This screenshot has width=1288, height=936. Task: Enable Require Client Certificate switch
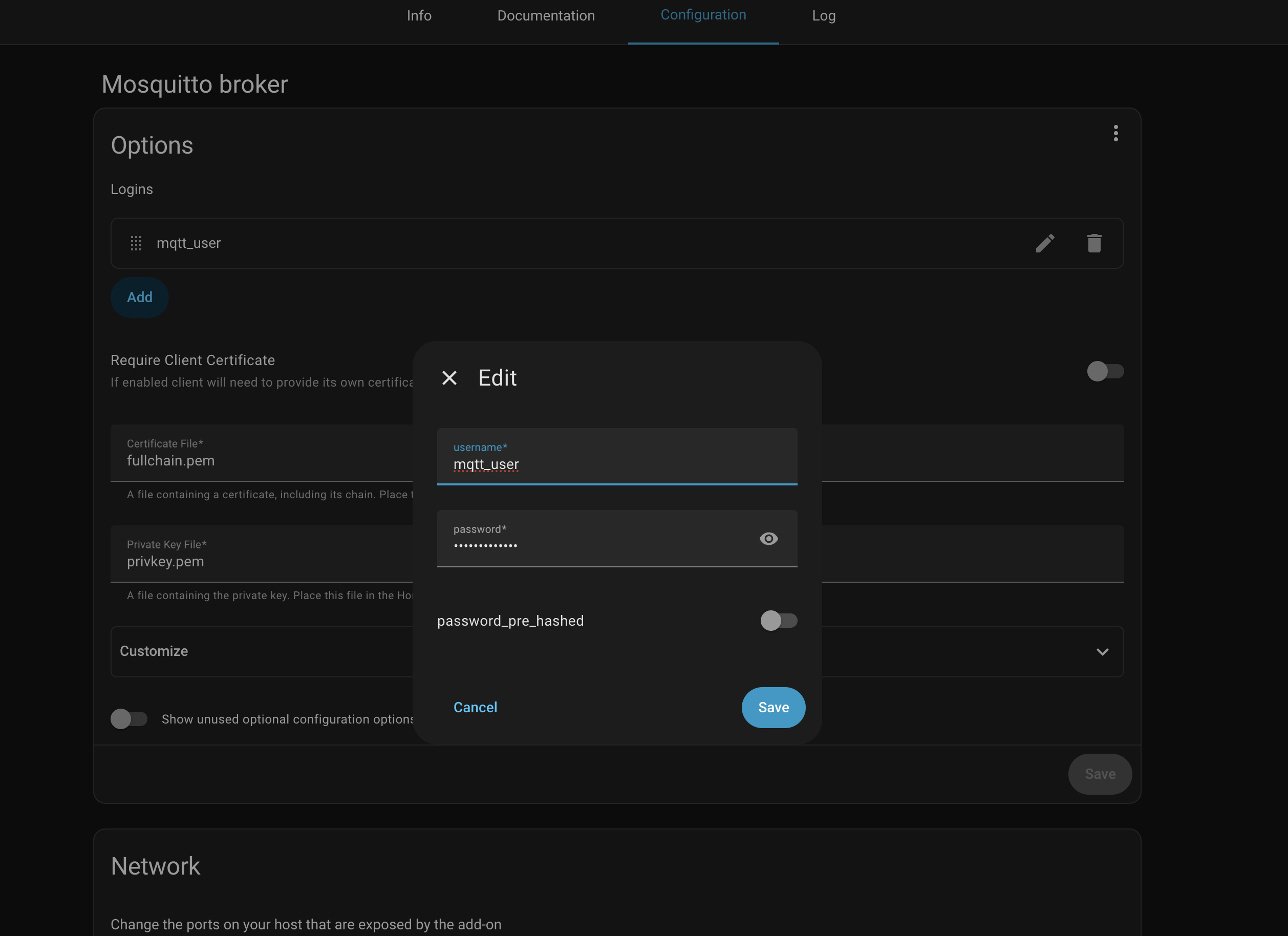(1105, 371)
